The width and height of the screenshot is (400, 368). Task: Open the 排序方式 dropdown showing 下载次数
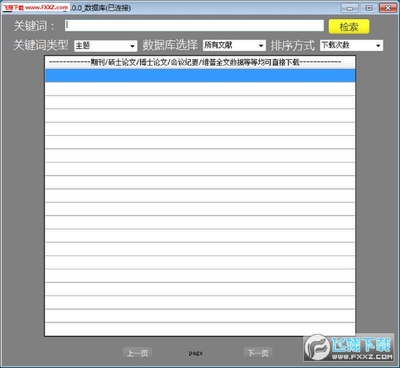click(x=351, y=45)
